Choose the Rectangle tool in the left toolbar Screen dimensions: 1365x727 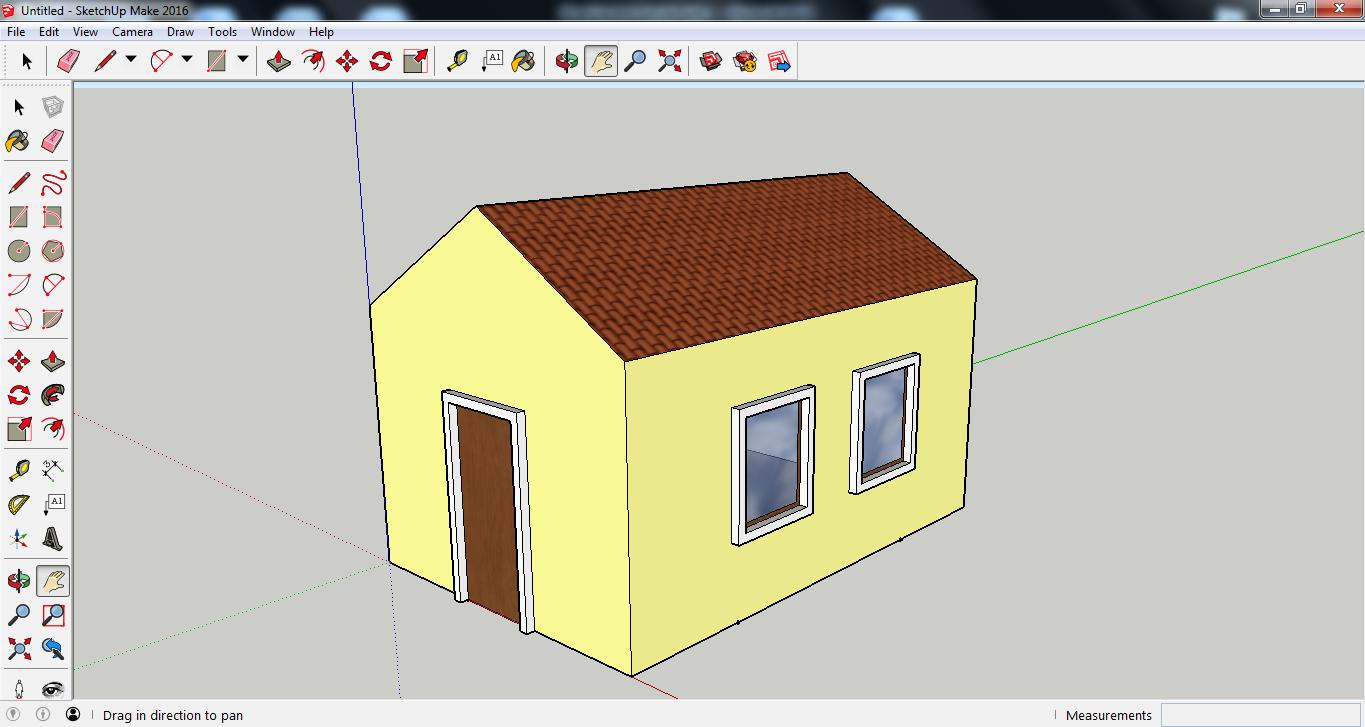19,217
